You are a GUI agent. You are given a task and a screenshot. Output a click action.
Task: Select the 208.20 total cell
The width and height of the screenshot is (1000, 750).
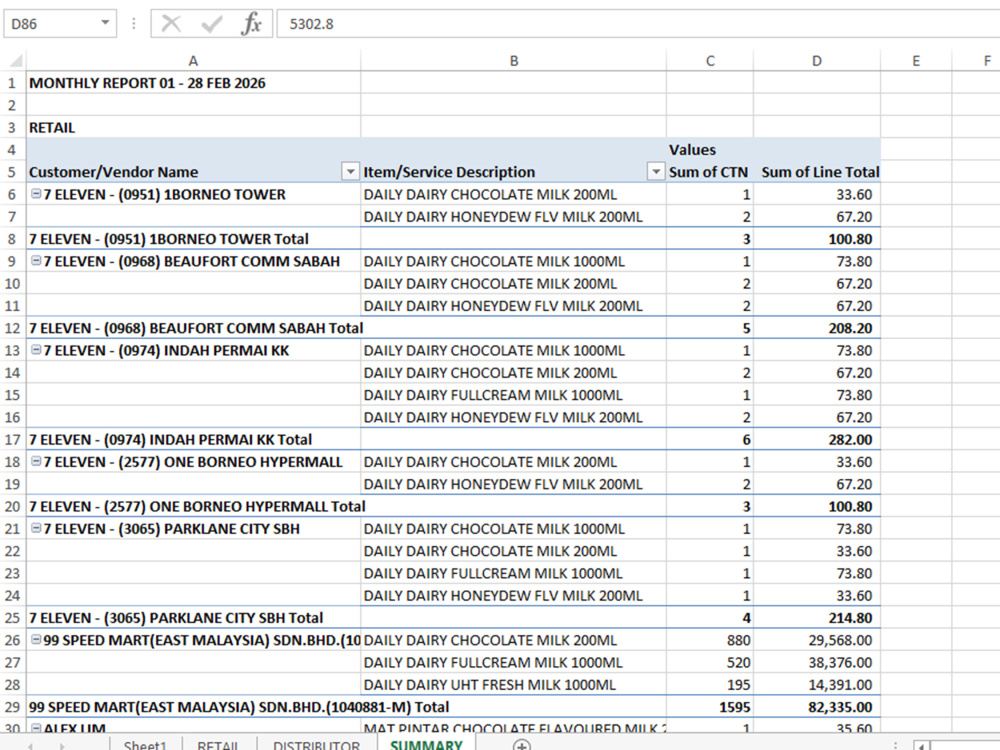click(x=817, y=328)
